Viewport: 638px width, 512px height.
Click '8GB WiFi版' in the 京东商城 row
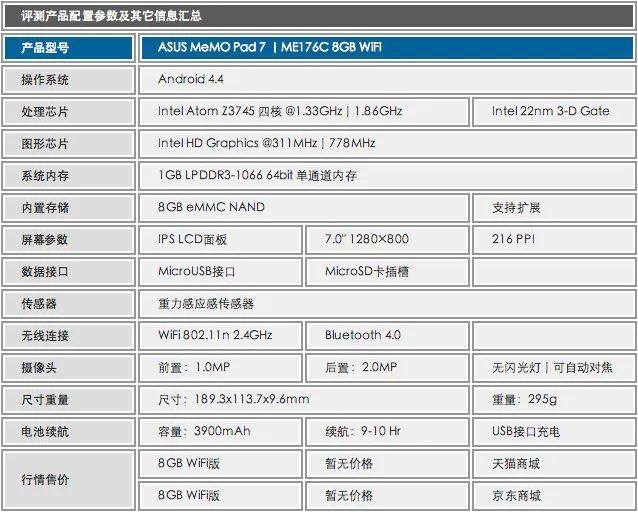coord(221,496)
